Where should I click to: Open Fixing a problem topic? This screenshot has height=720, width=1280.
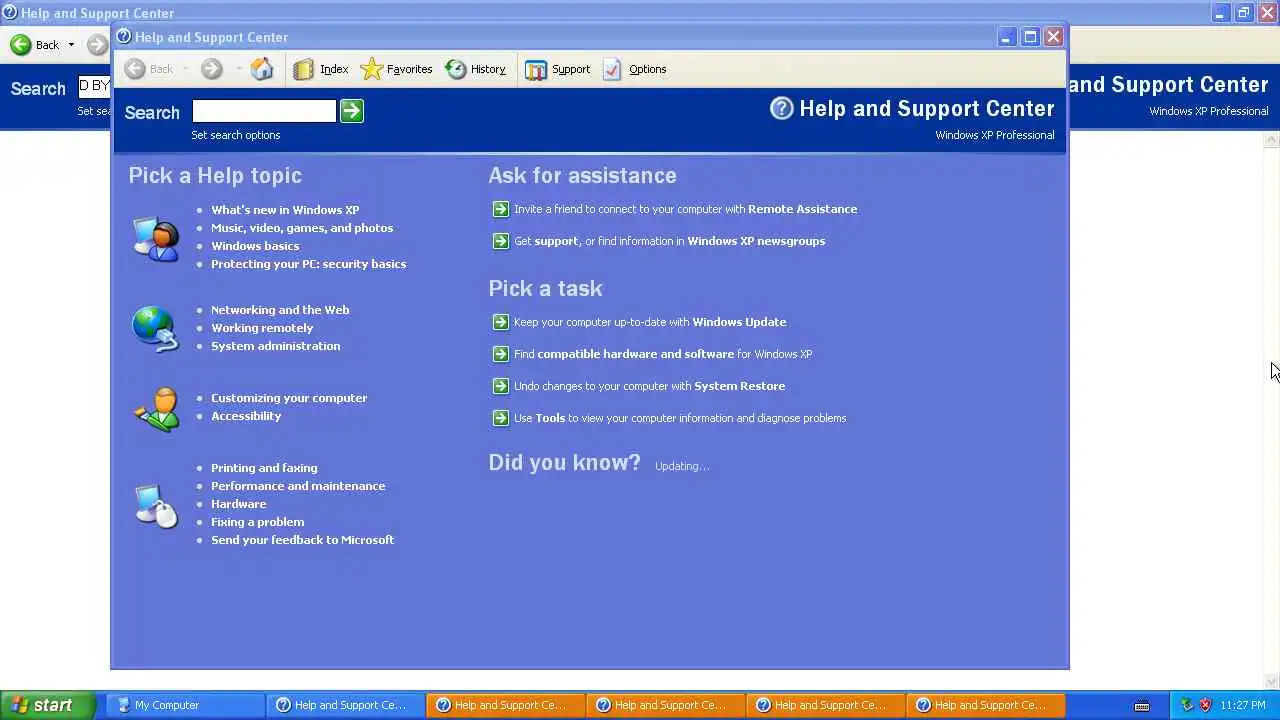point(257,522)
